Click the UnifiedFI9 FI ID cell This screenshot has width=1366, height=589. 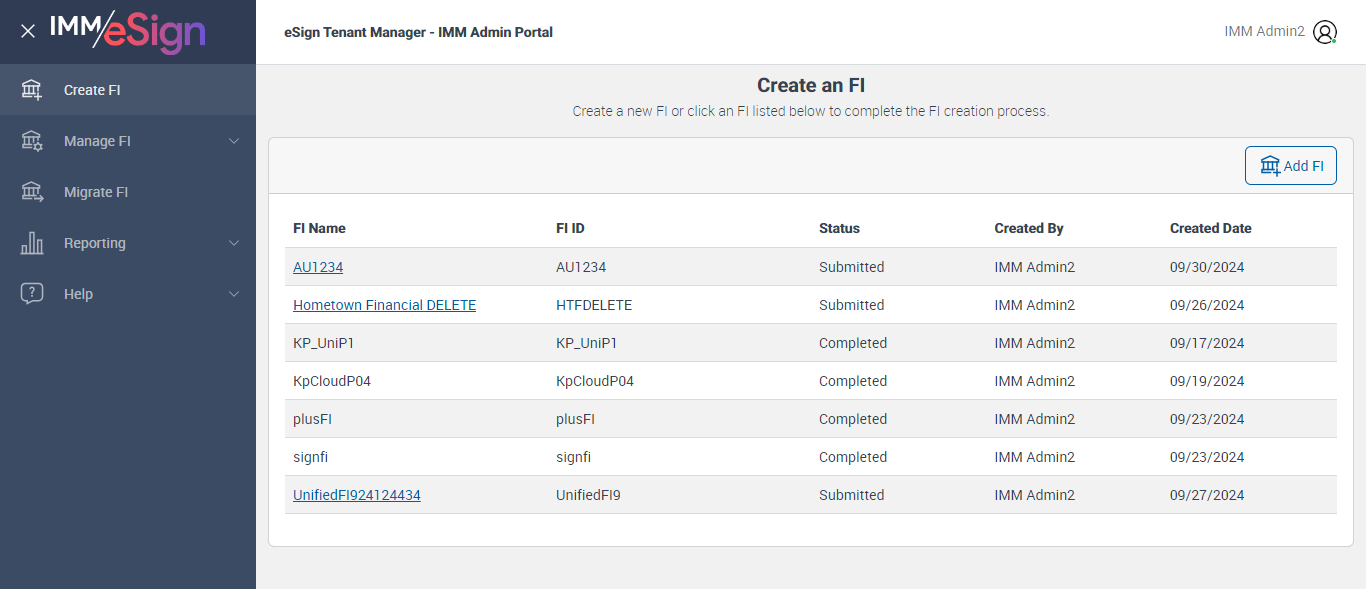(588, 495)
